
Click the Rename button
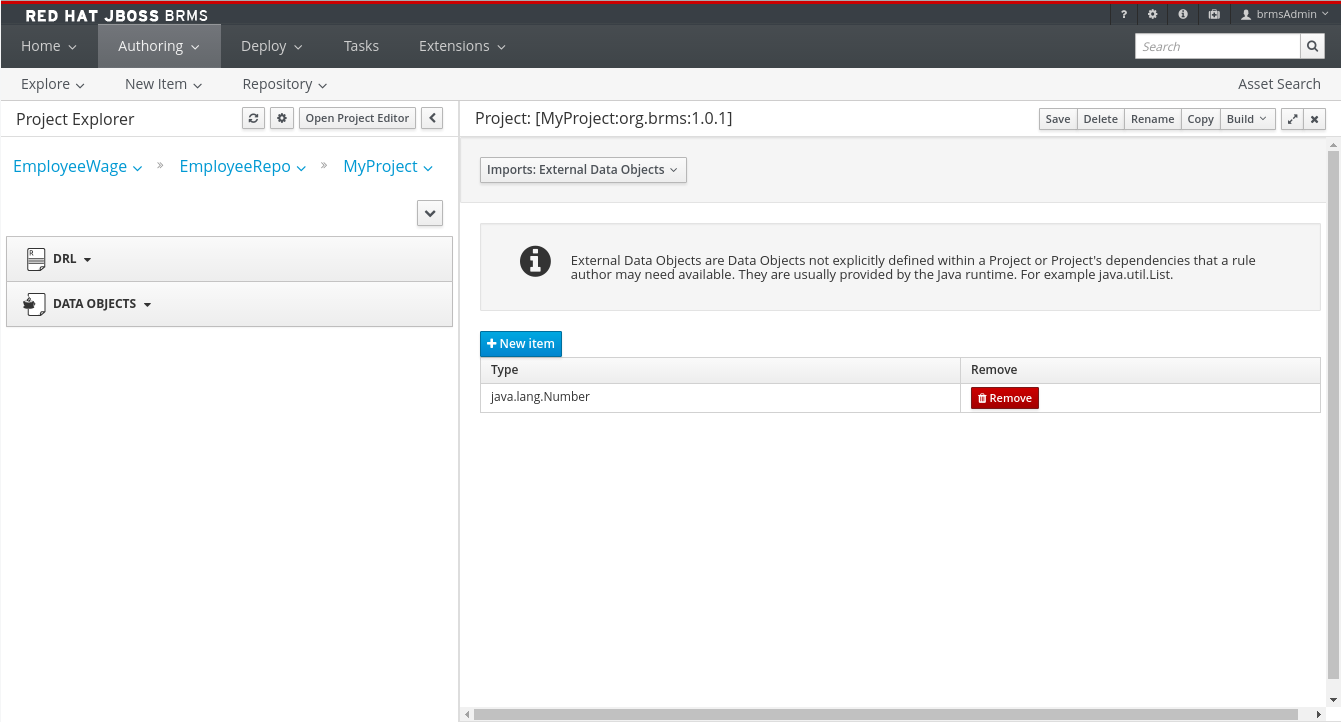pyautogui.click(x=1152, y=119)
